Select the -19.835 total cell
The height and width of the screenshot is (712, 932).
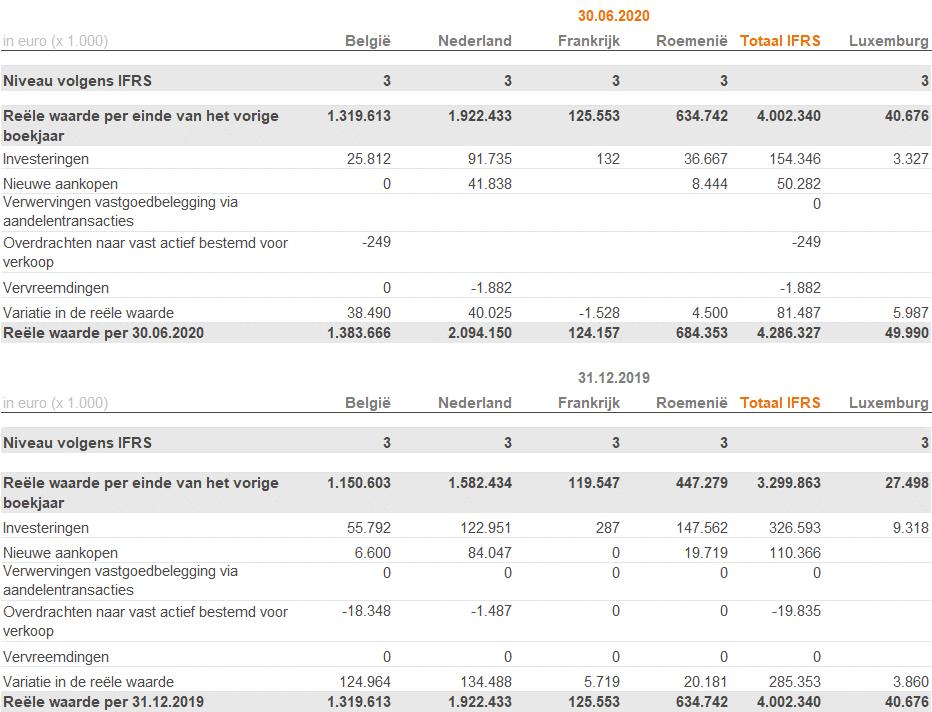point(796,611)
